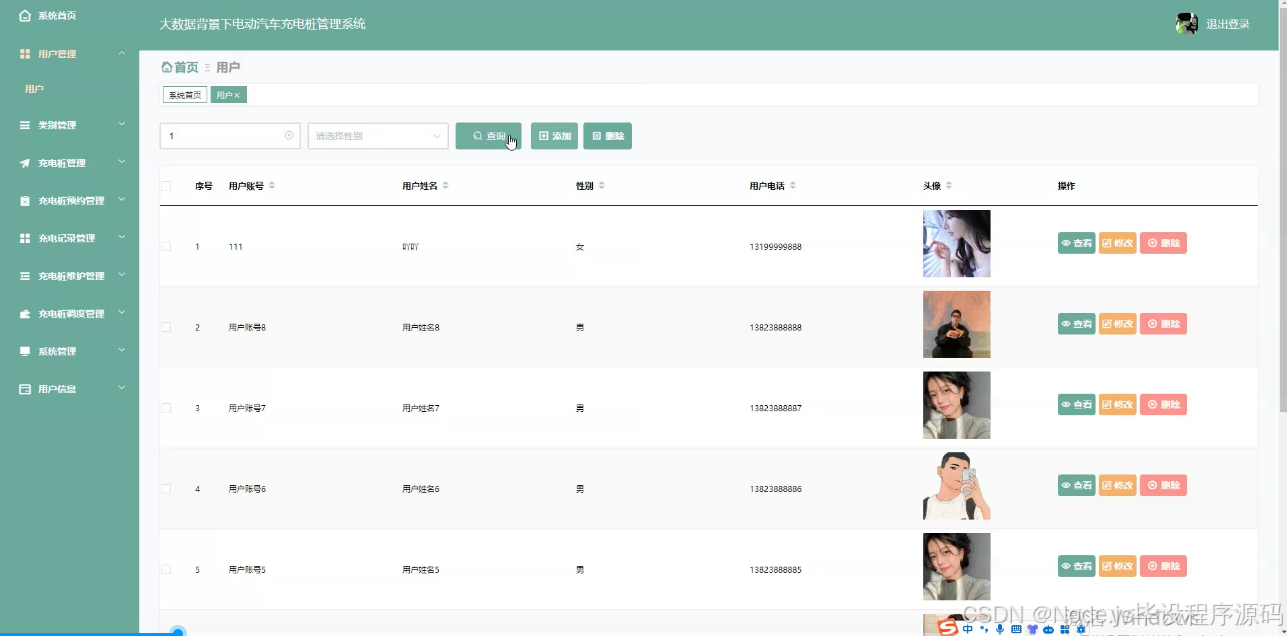Click the grid icon of 充电记录管理

[25, 239]
